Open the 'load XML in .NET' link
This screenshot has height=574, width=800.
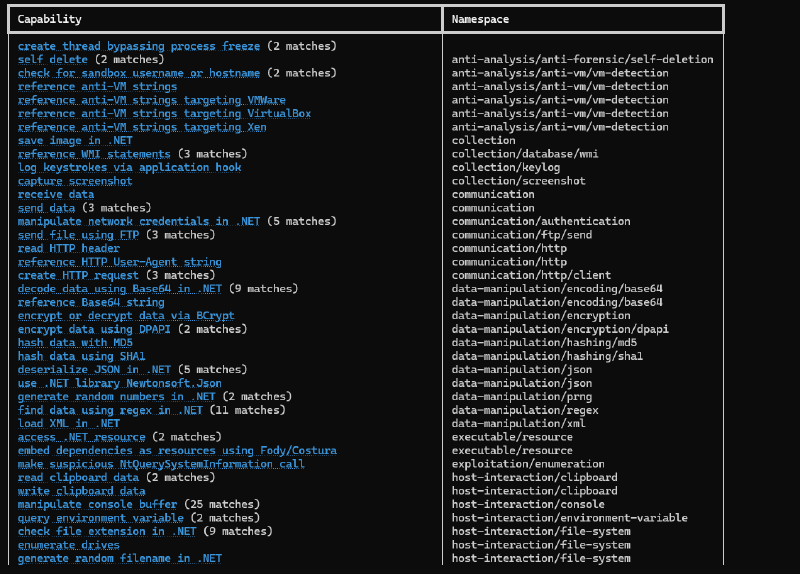point(69,424)
